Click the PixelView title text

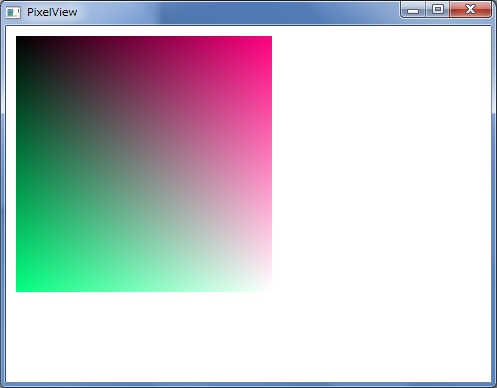tap(52, 12)
